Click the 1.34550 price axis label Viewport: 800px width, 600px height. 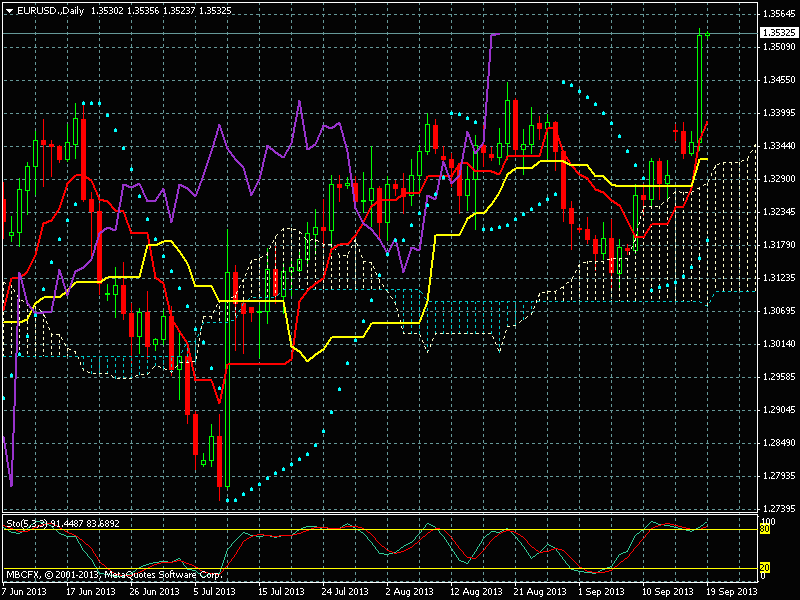tap(778, 80)
